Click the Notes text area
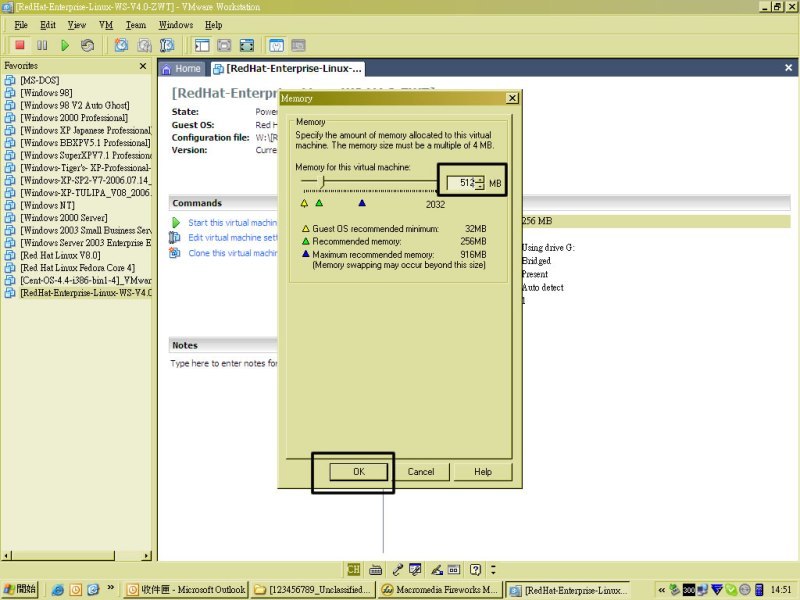 click(223, 363)
